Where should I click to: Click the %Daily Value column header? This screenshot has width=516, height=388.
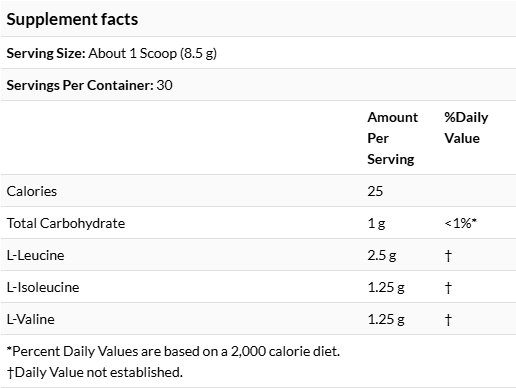tap(466, 128)
